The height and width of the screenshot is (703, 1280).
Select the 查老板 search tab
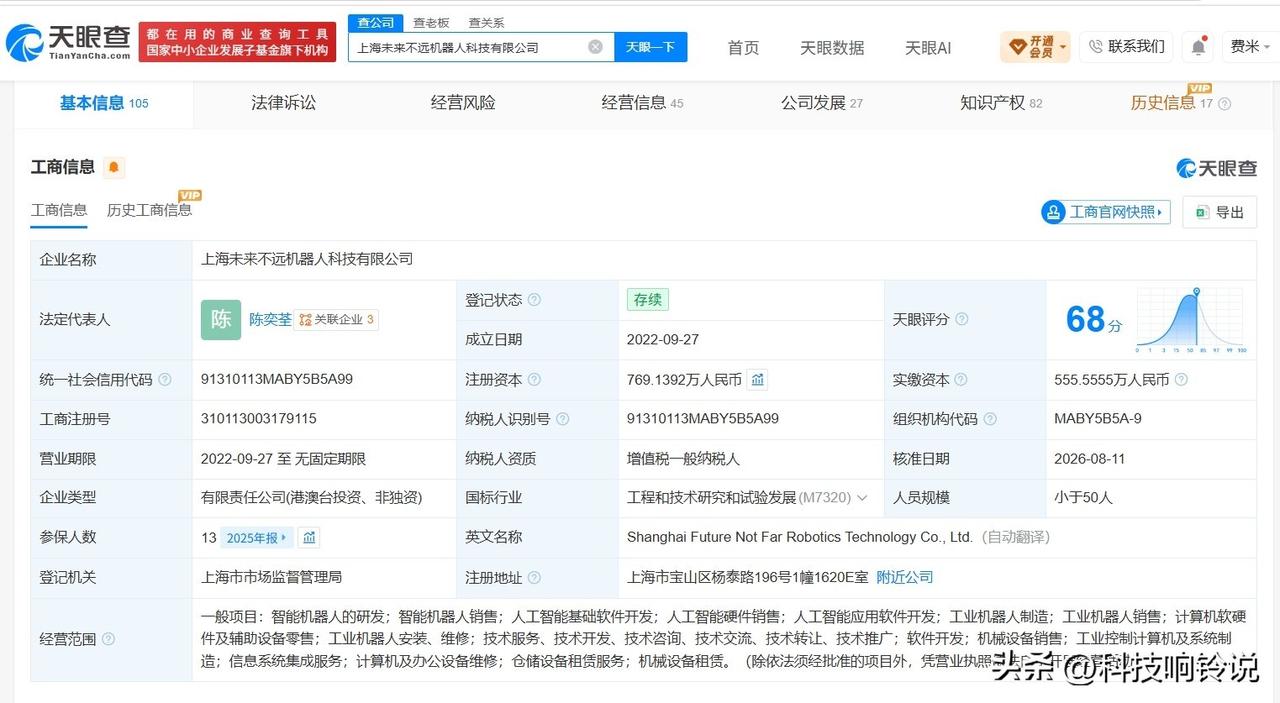(x=431, y=22)
